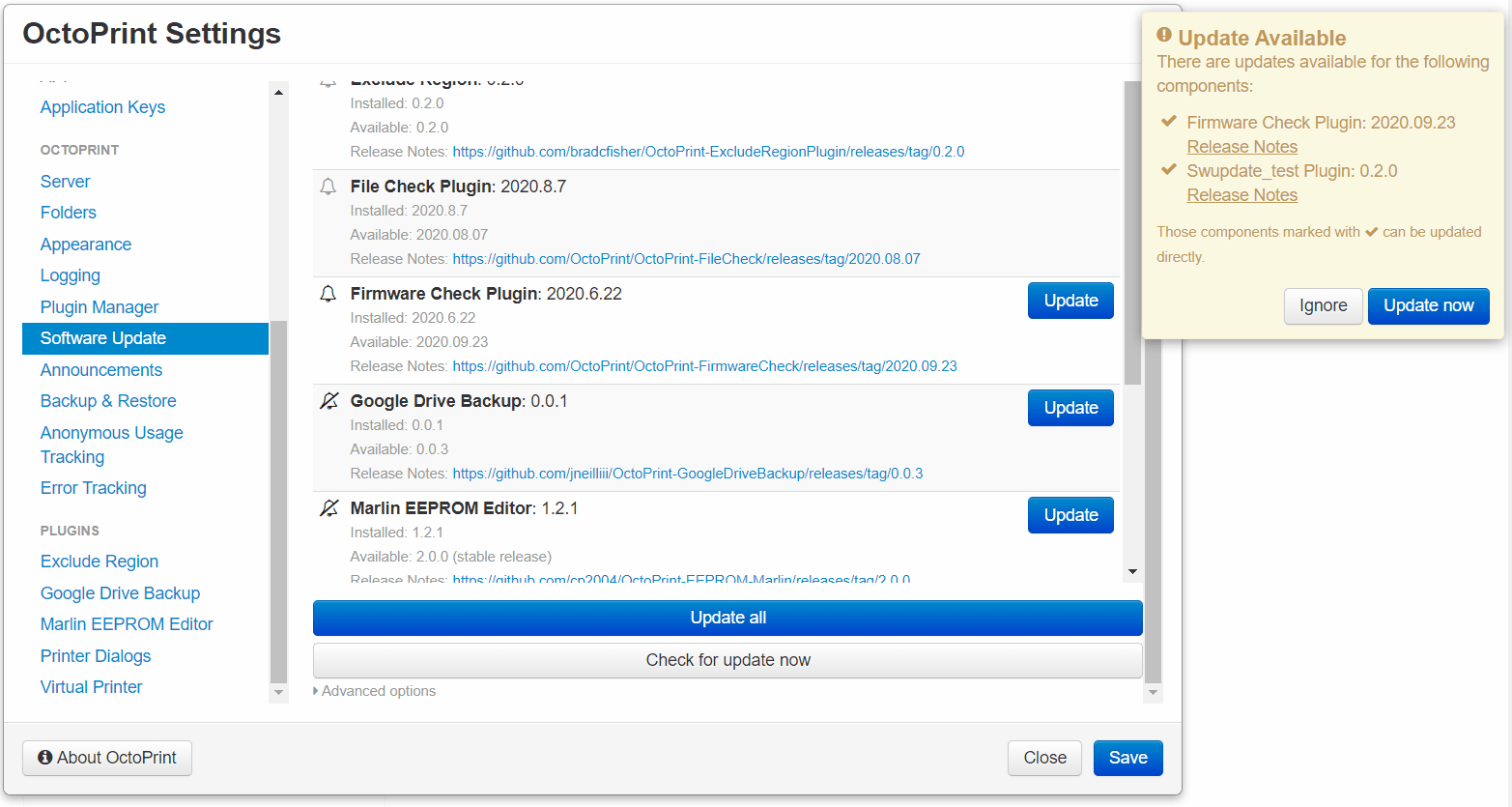Enable notifications for Google Drive Backup
Viewport: 1512px width, 807px height.
coord(329,401)
